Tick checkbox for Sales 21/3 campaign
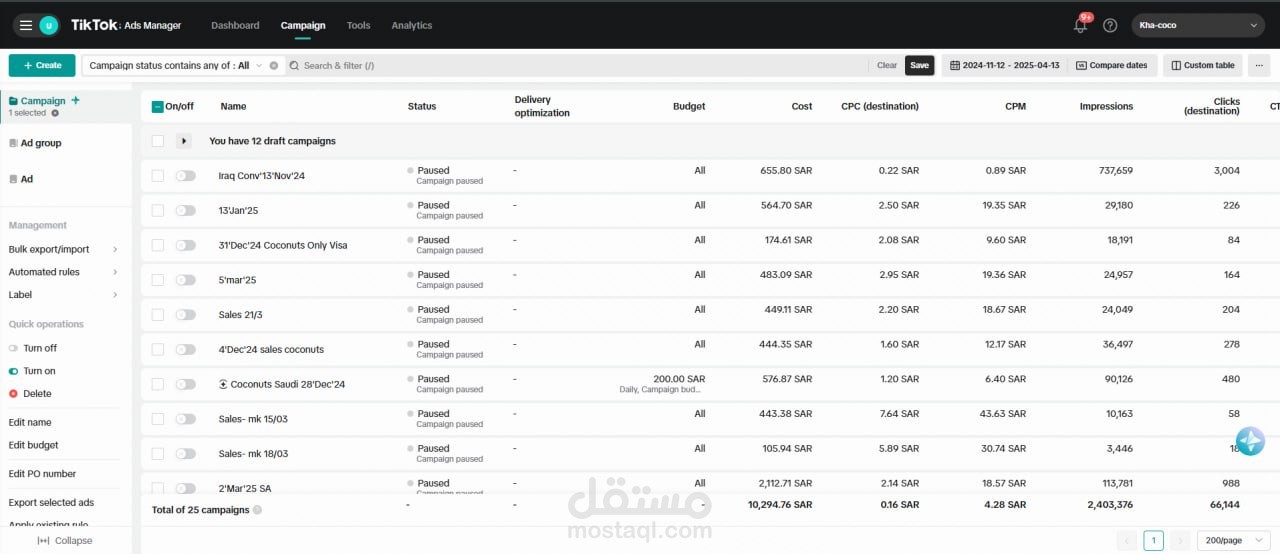This screenshot has width=1280, height=554. [x=157, y=315]
